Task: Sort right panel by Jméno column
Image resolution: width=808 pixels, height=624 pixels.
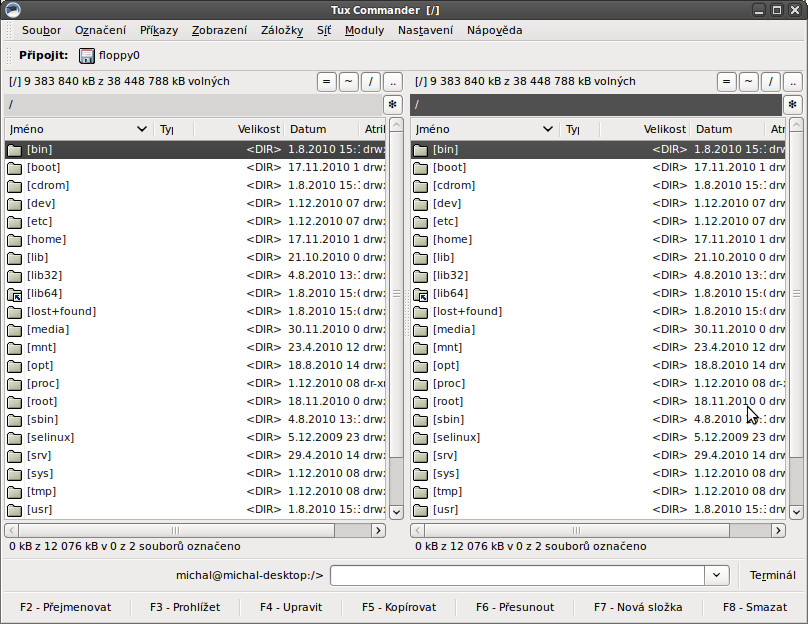Action: (x=485, y=129)
